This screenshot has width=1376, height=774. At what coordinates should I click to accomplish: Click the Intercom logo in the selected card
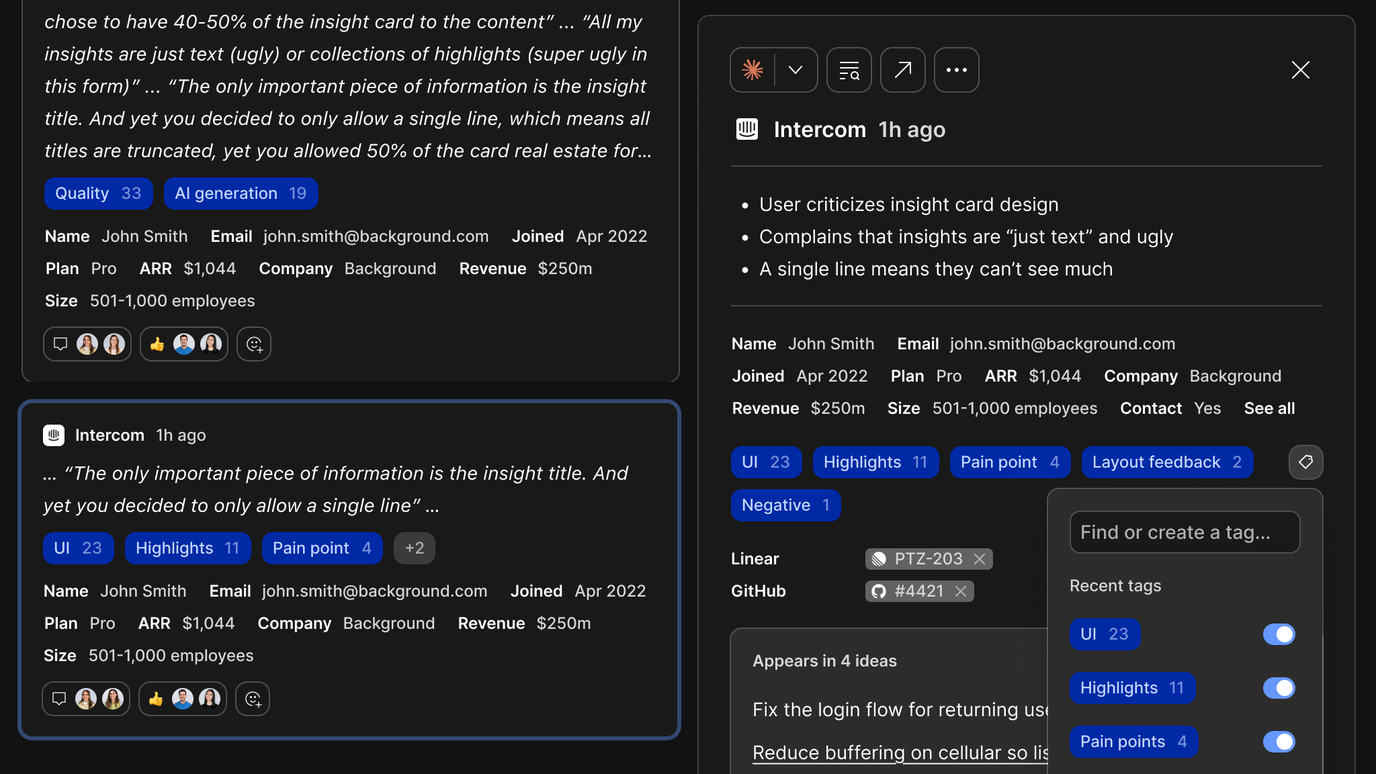[x=54, y=435]
